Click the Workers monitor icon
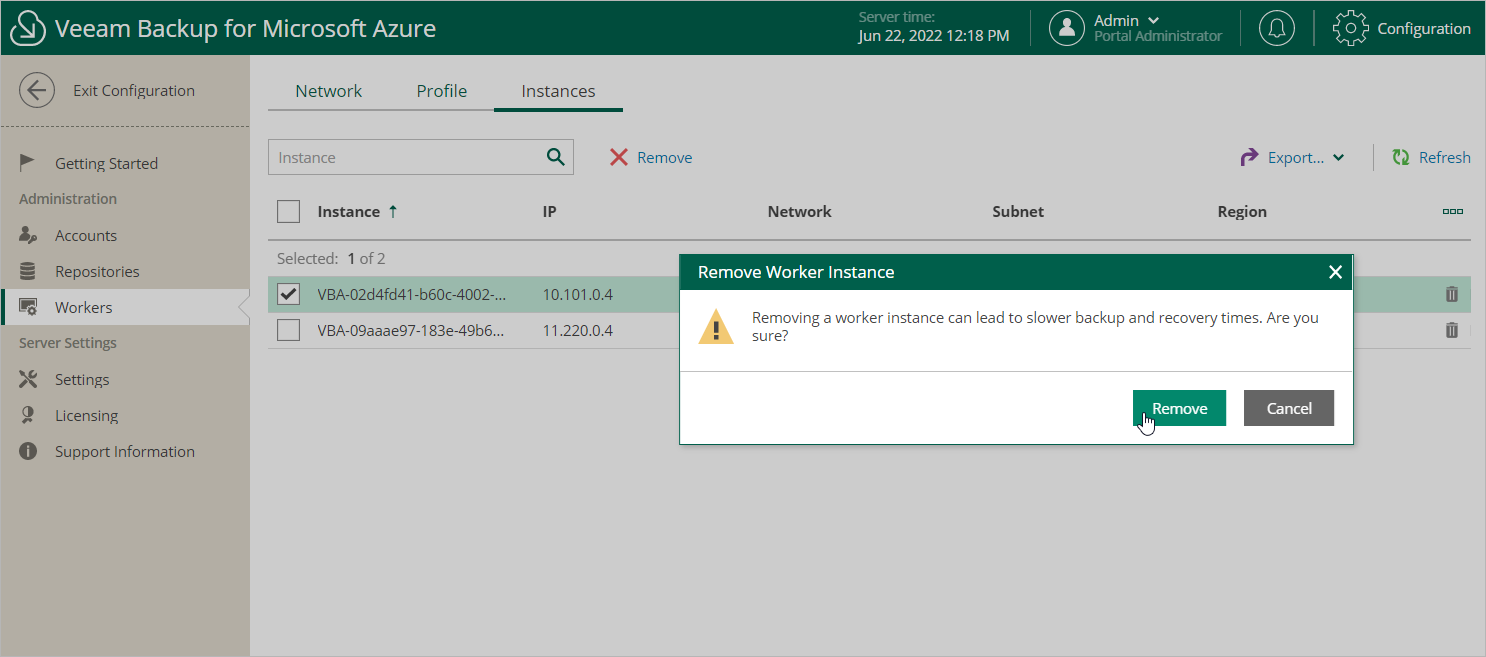 pos(28,307)
